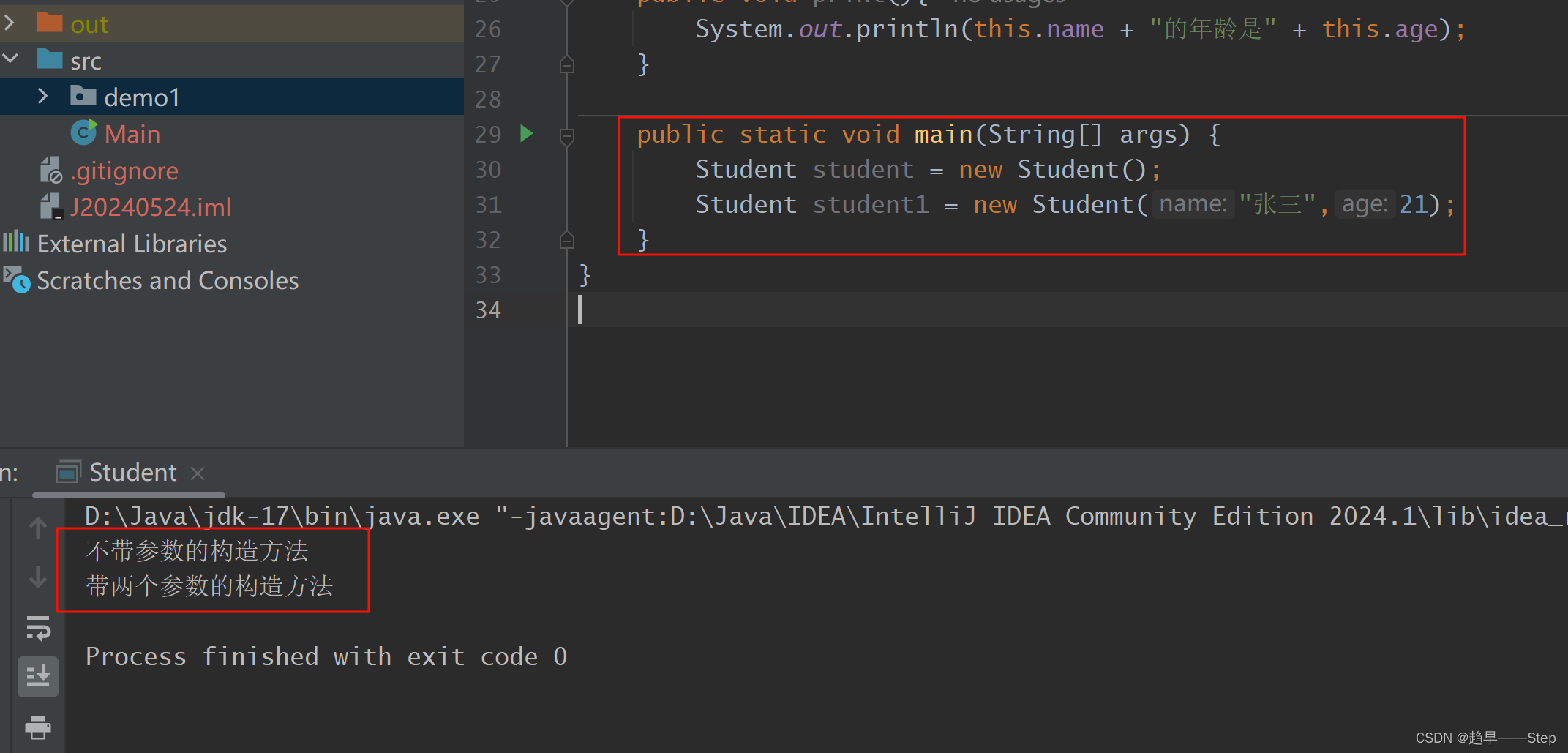Toggle soft-wrap in console

click(x=38, y=628)
